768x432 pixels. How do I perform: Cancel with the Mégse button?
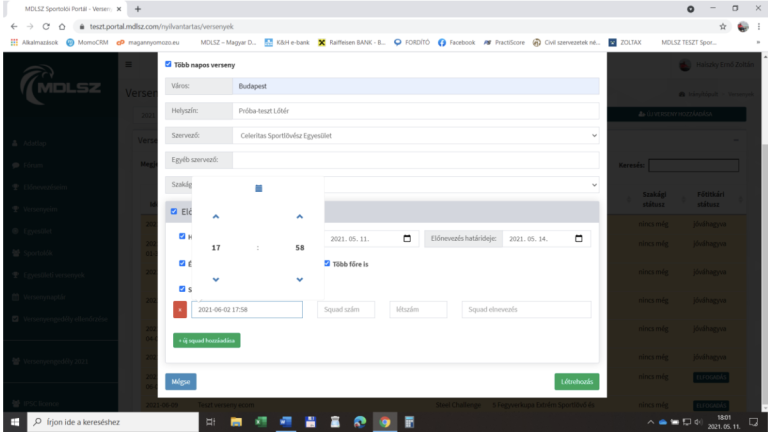[x=181, y=381]
